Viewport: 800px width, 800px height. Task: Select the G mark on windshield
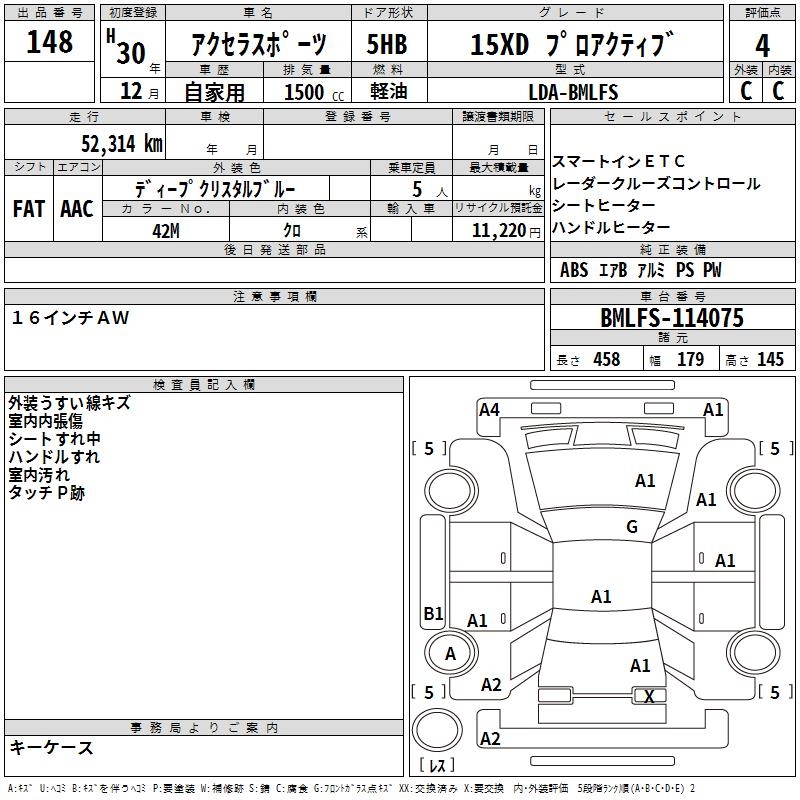632,526
